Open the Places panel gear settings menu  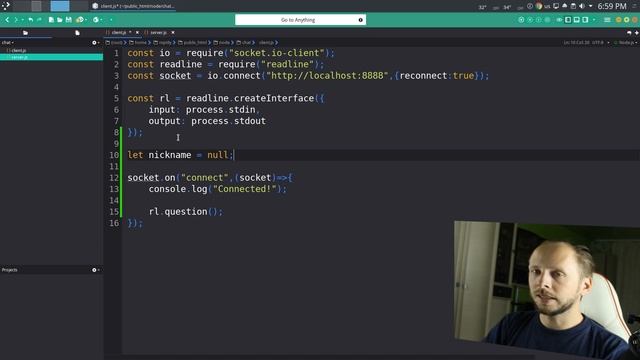(x=95, y=42)
